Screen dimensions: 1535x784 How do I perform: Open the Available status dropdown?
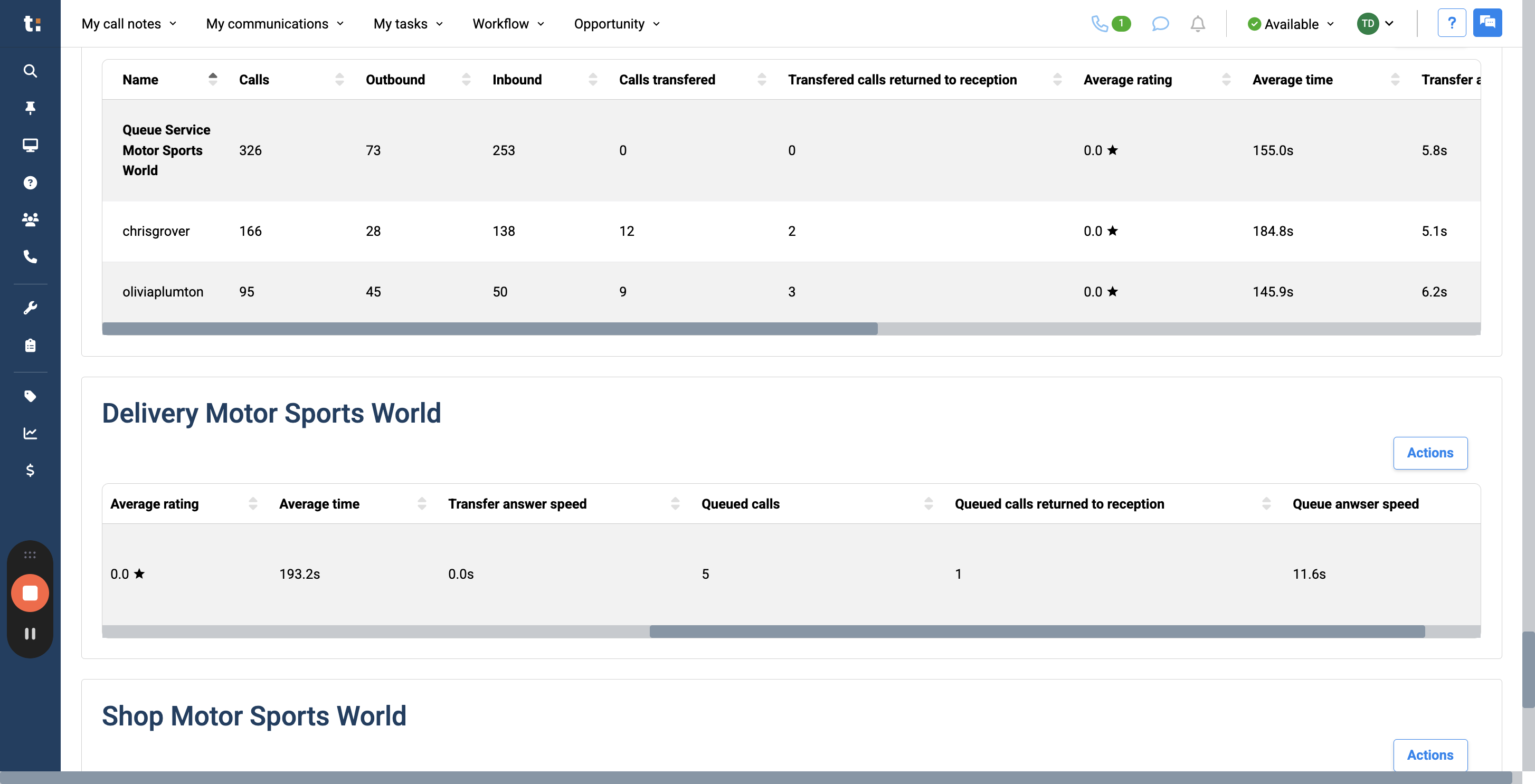1290,24
